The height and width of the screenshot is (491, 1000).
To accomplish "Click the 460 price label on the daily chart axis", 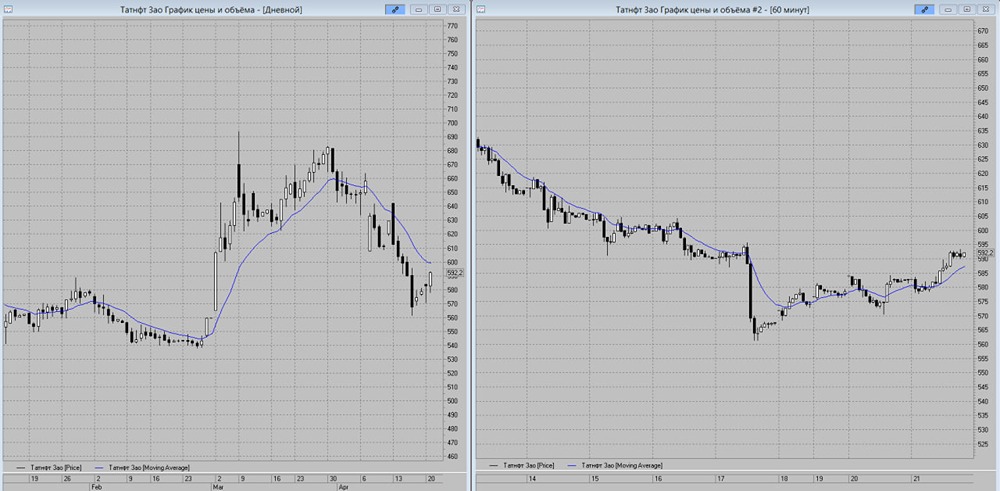I will click(x=453, y=457).
